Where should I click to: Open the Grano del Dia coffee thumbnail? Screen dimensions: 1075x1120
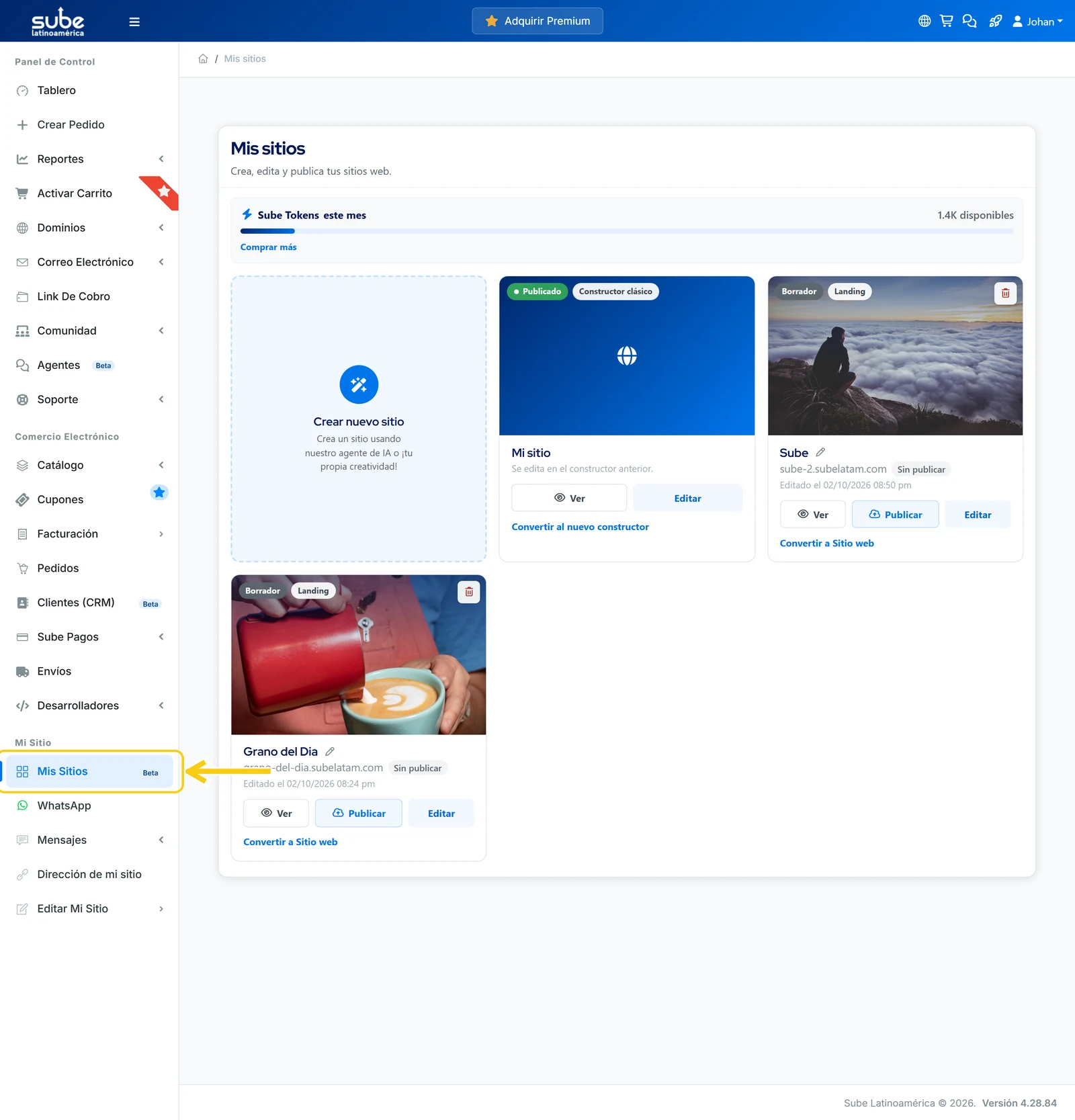[x=359, y=655]
